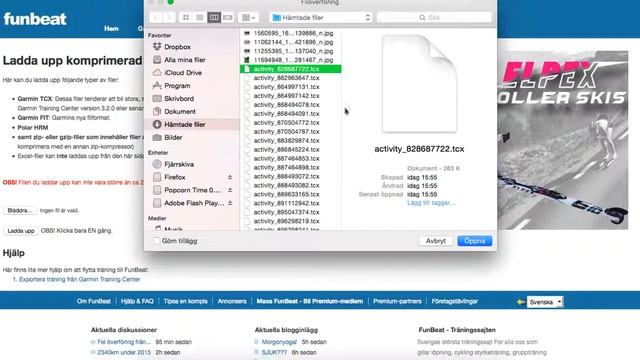640x360 pixels.
Task: Click Lägg till taggar link
Action: (431, 203)
